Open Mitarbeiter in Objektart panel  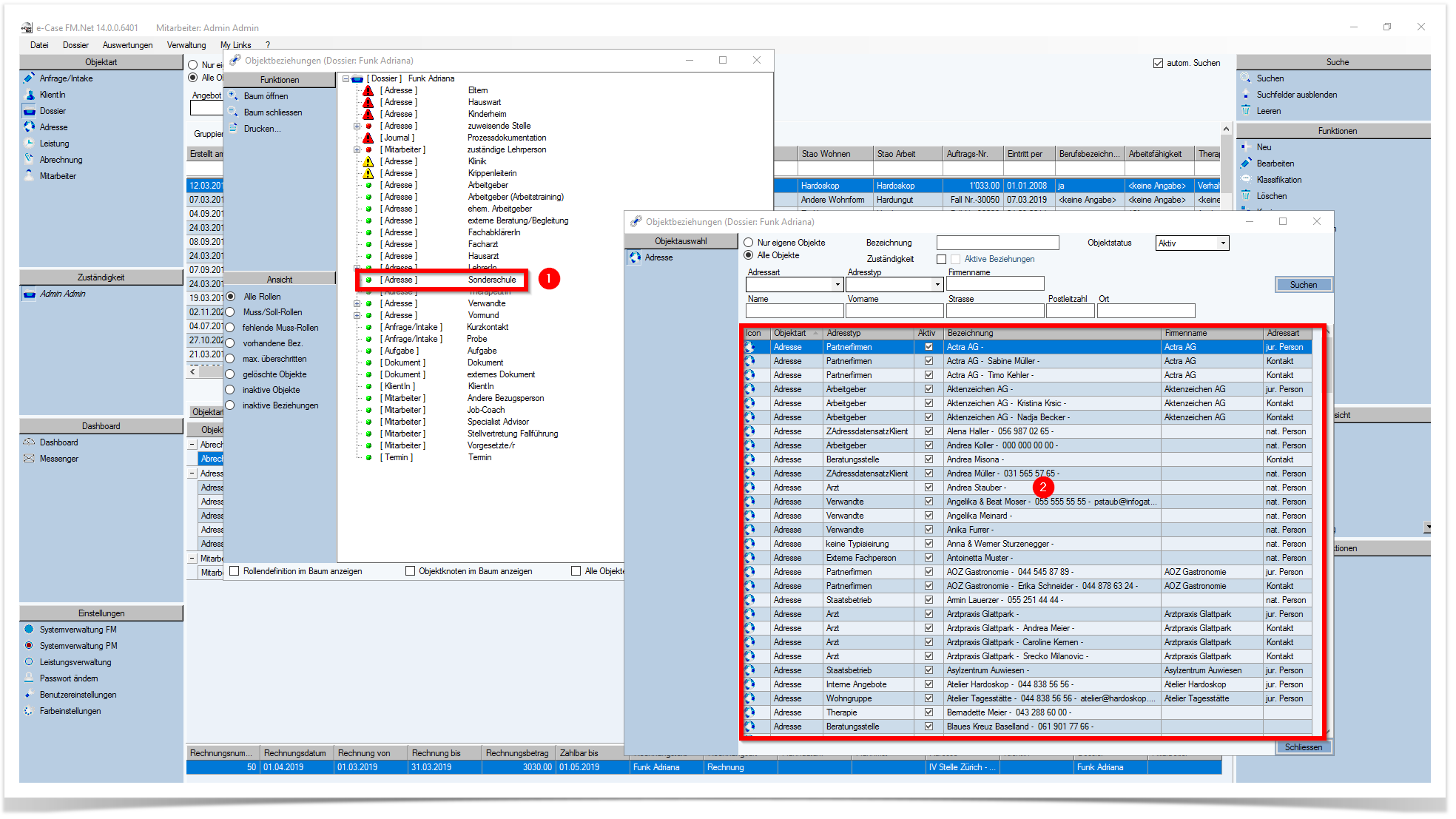pyautogui.click(x=58, y=176)
